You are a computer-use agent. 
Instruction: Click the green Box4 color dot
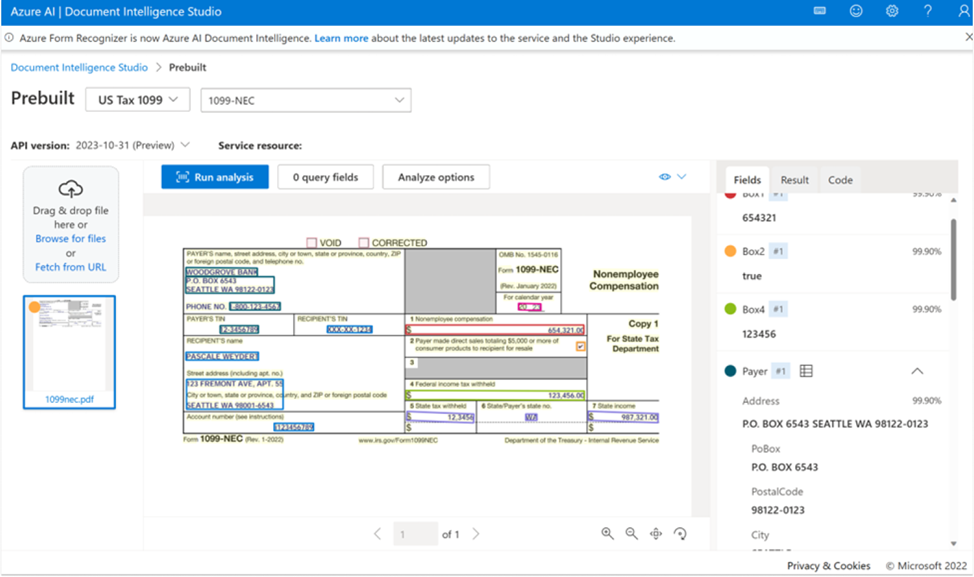[730, 309]
